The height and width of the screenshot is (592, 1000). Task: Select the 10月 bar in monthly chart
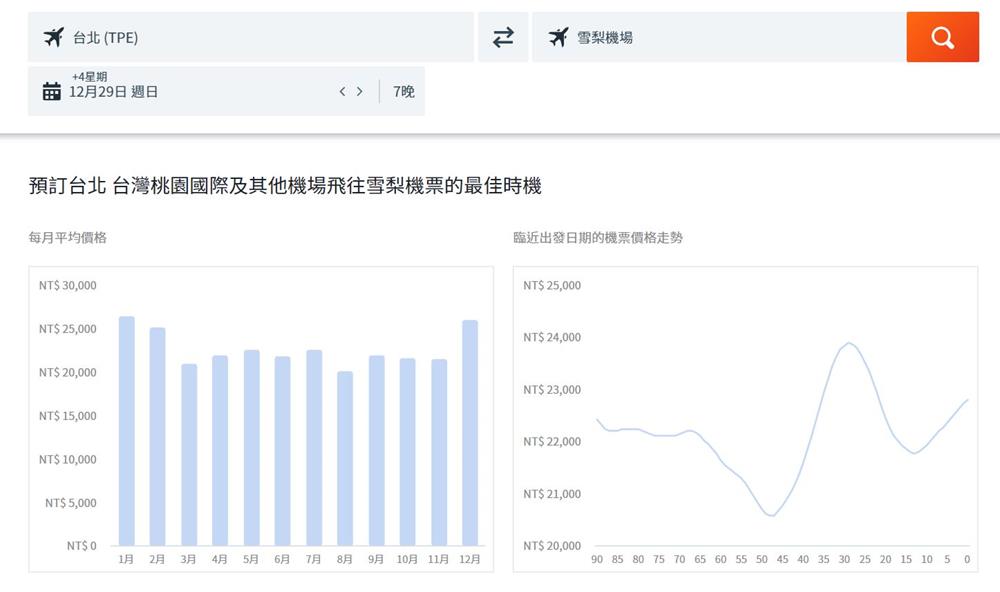[x=407, y=452]
